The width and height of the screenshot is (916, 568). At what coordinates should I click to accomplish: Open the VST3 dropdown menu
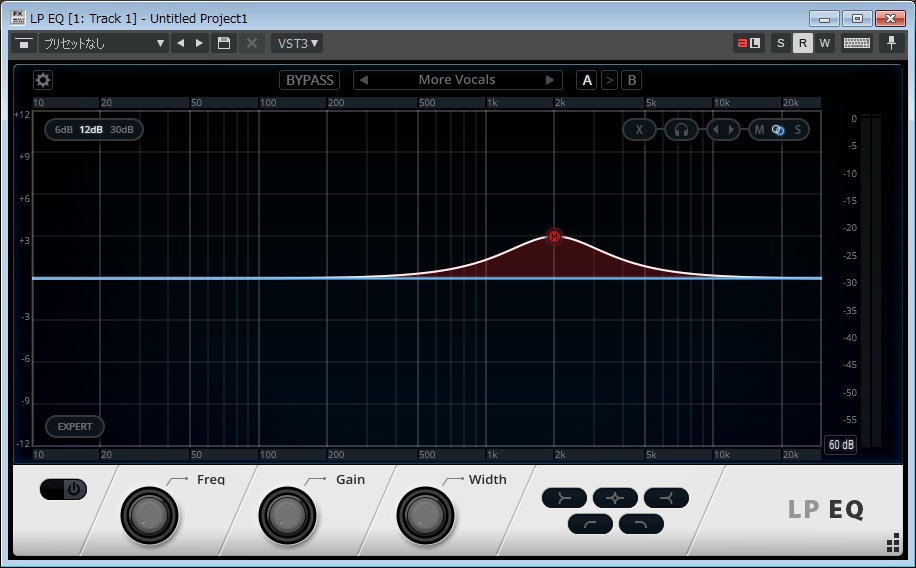[x=296, y=43]
